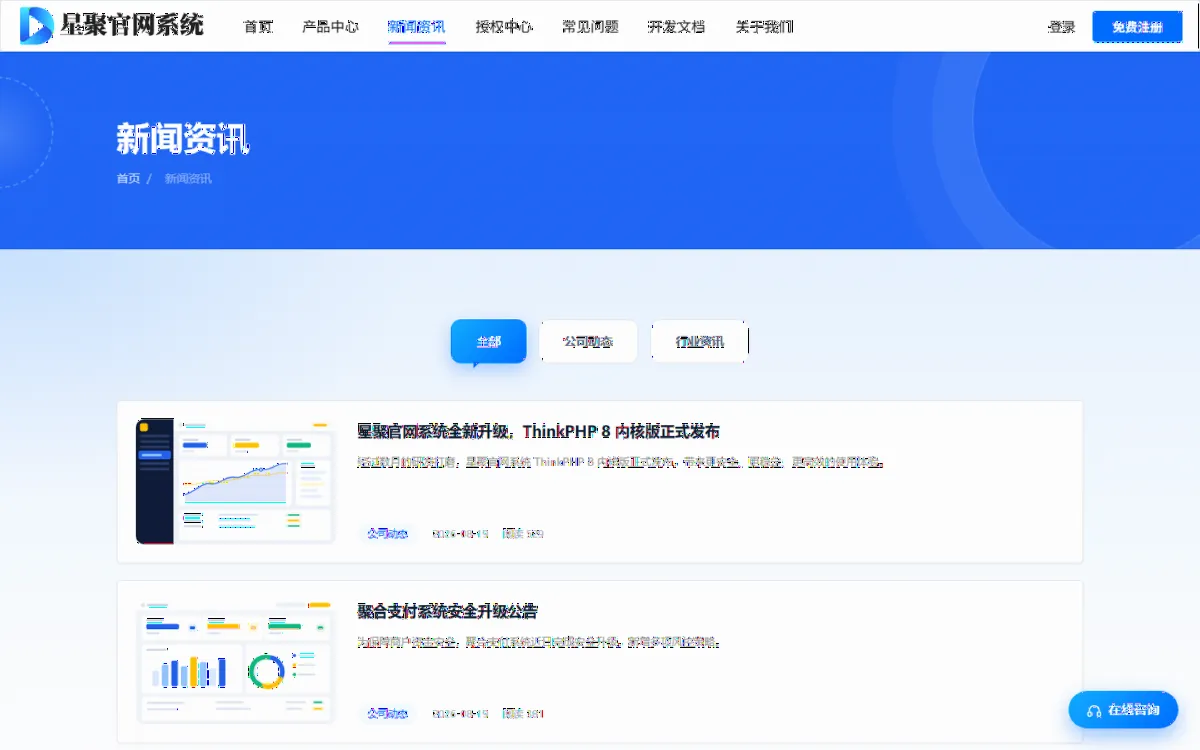Open the 开发文档 nav item
1200x750 pixels.
677,27
